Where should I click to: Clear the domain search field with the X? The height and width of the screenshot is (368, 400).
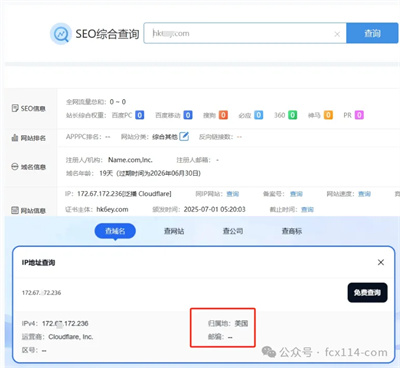[337, 34]
